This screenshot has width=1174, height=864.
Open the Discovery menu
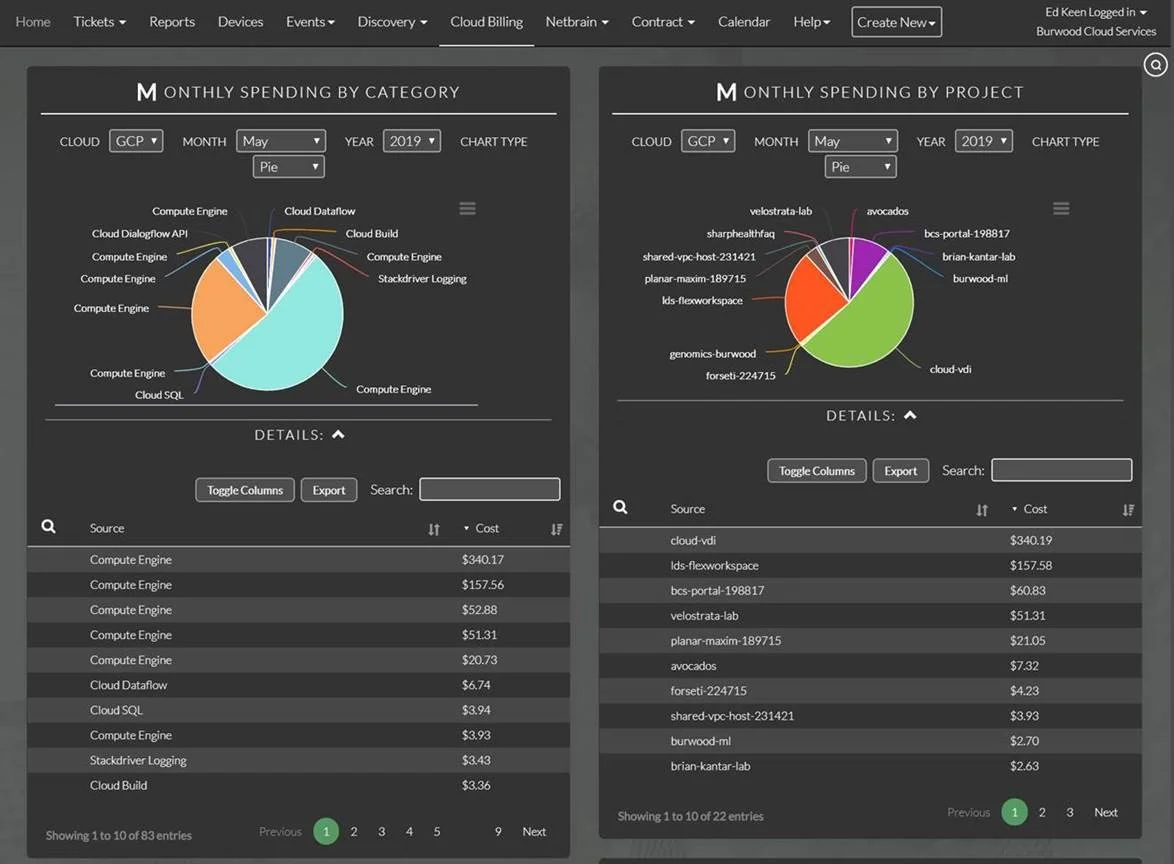pos(392,22)
